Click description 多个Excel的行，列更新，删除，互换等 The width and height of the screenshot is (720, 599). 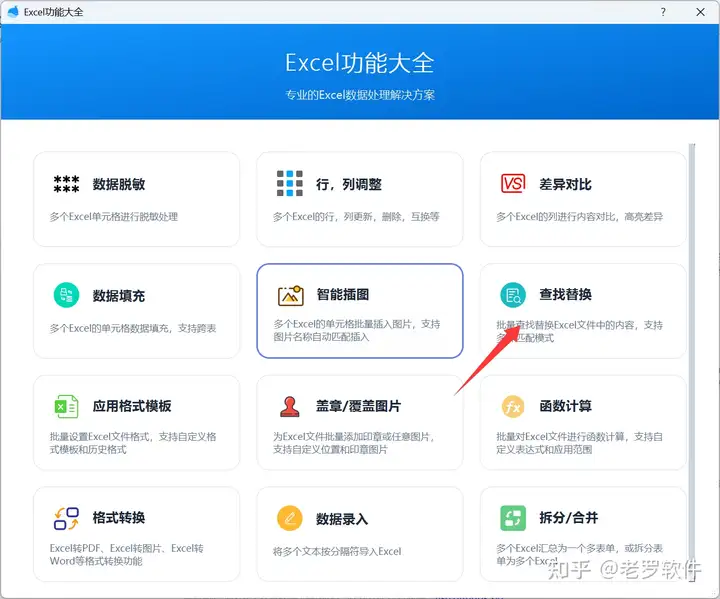[356, 217]
